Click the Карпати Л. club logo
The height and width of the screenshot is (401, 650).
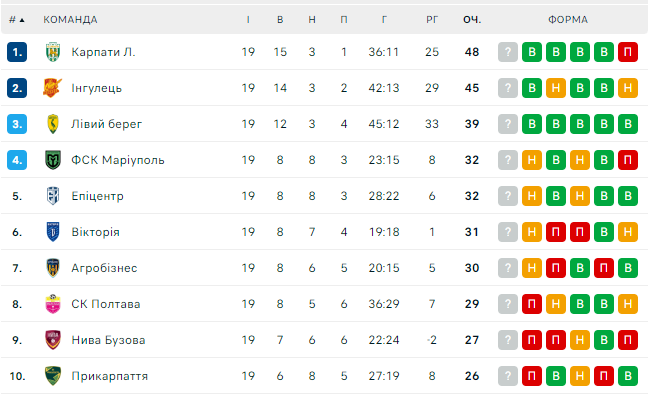pos(53,52)
